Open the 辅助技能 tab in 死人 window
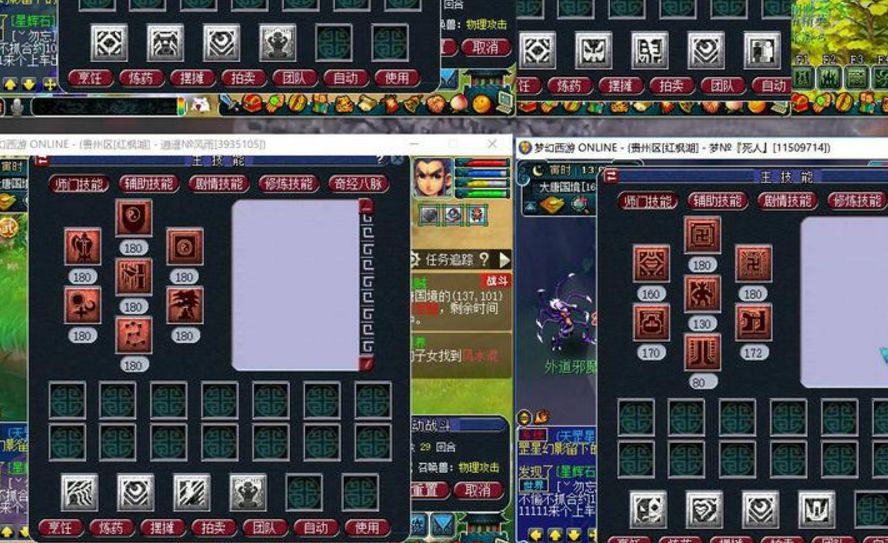 point(717,200)
